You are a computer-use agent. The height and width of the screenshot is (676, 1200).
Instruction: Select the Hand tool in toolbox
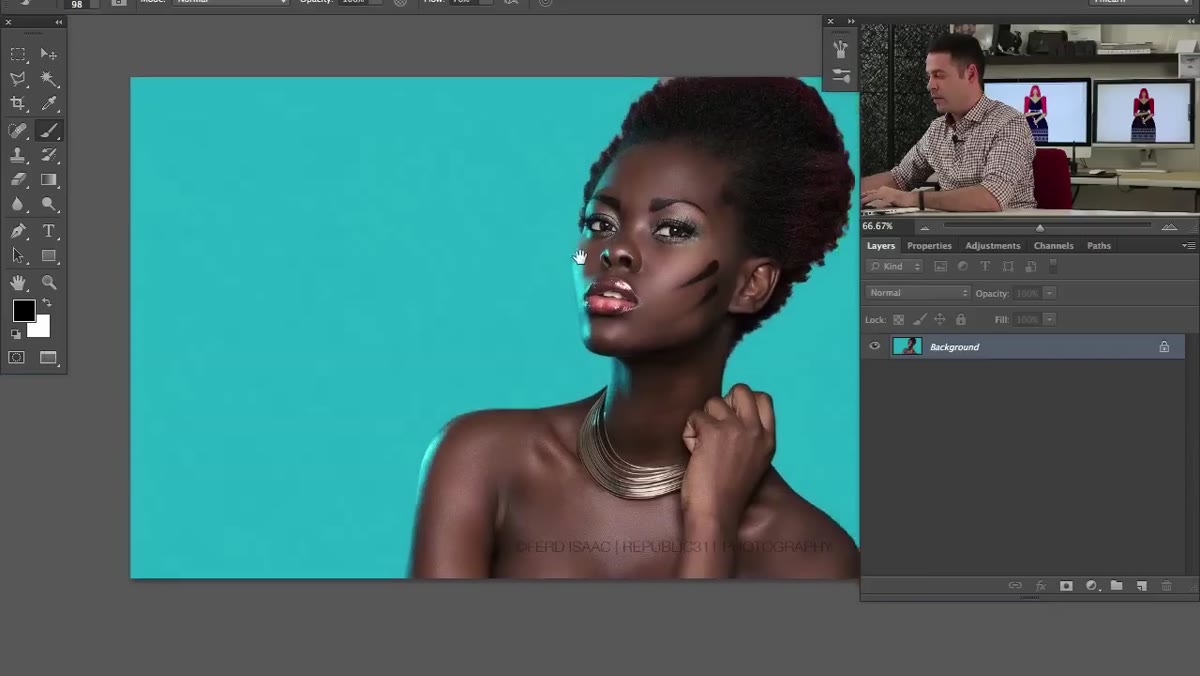click(x=18, y=283)
